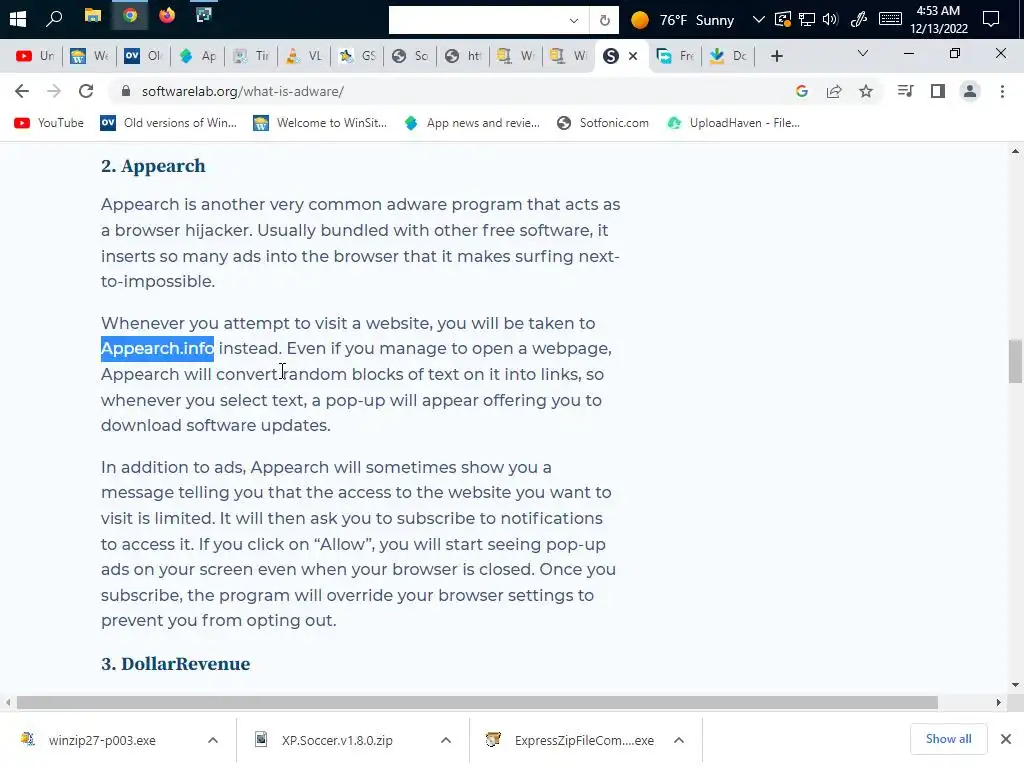This screenshot has width=1024, height=768.
Task: Open YouTube bookmark
Action: point(49,123)
